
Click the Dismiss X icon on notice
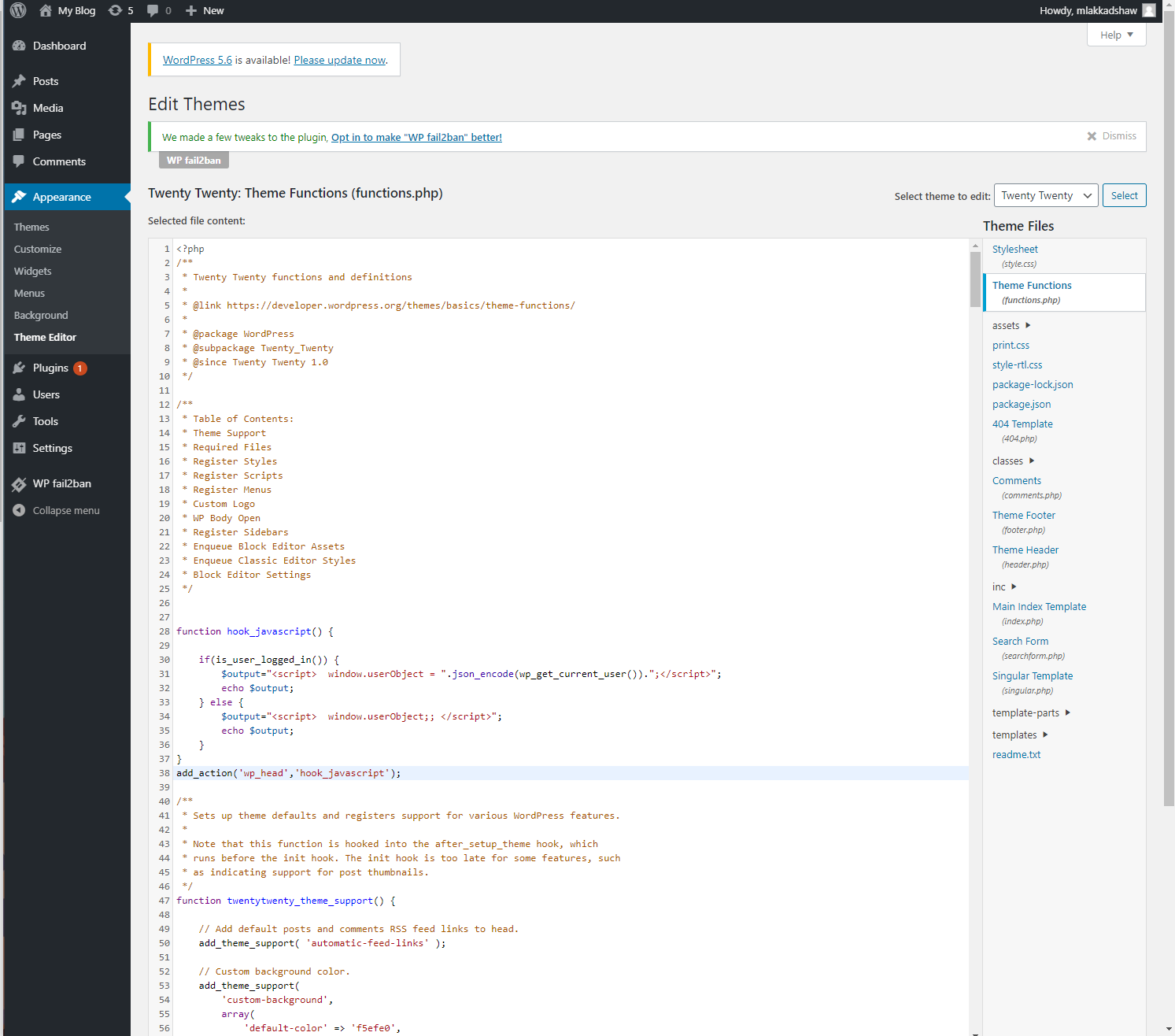point(1092,136)
